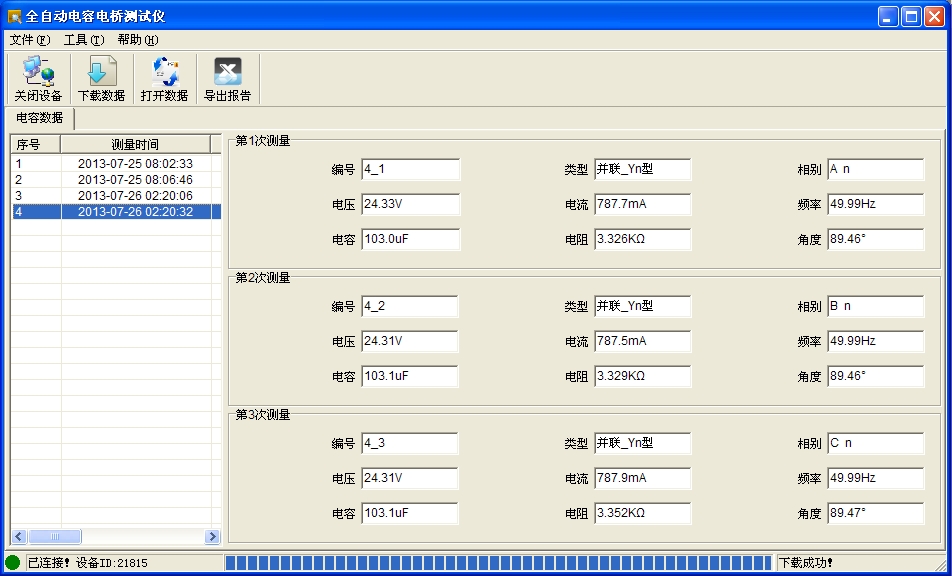Click the 频率 field in 第1次测量

pyautogui.click(x=876, y=205)
